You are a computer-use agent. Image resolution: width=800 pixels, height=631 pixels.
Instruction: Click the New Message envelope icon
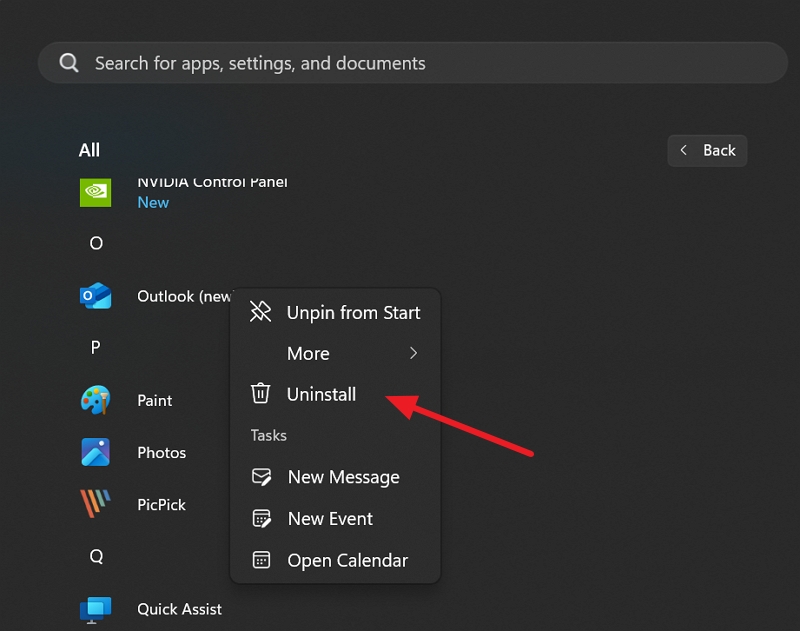point(262,477)
